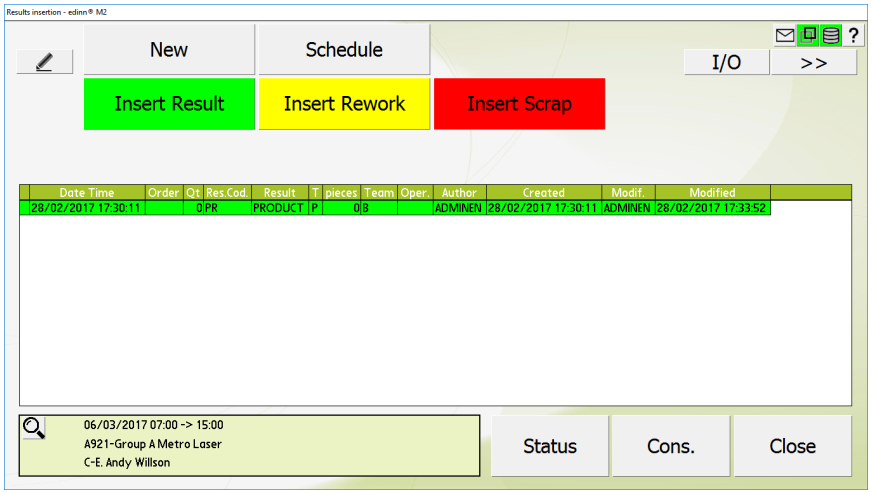
Task: Click the Qt column header
Action: pos(193,193)
